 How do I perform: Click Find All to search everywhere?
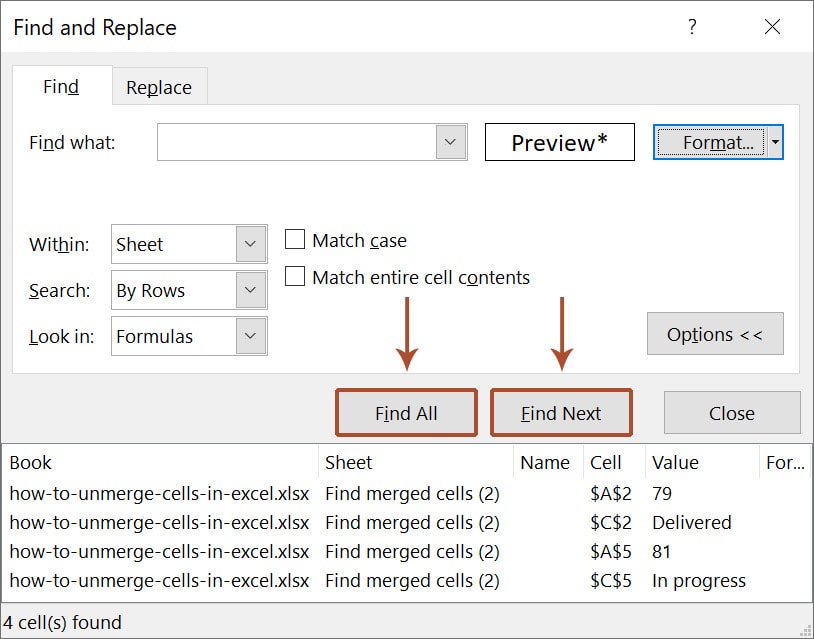[x=405, y=412]
